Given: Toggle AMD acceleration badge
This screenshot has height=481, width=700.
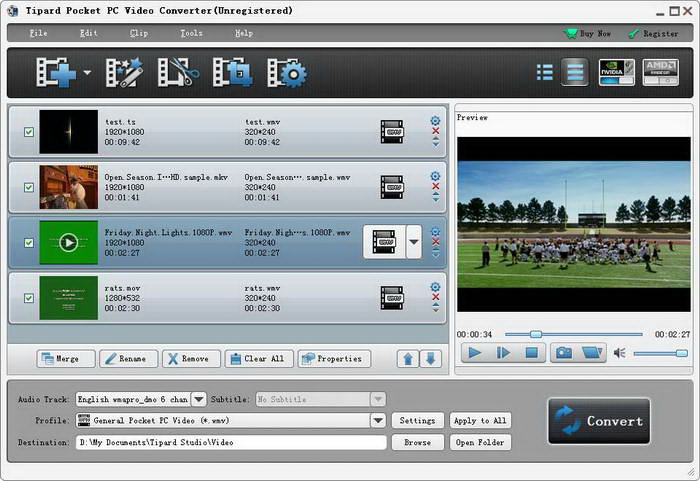Looking at the screenshot, I should pos(660,72).
